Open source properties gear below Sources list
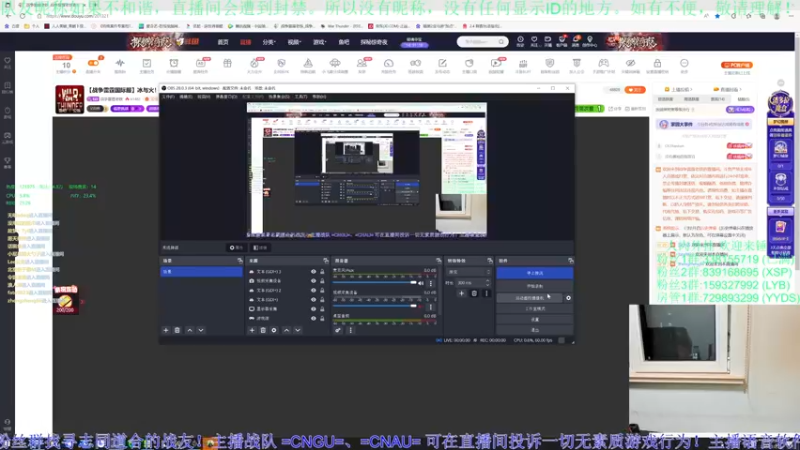Image resolution: width=800 pixels, height=450 pixels. click(x=274, y=330)
